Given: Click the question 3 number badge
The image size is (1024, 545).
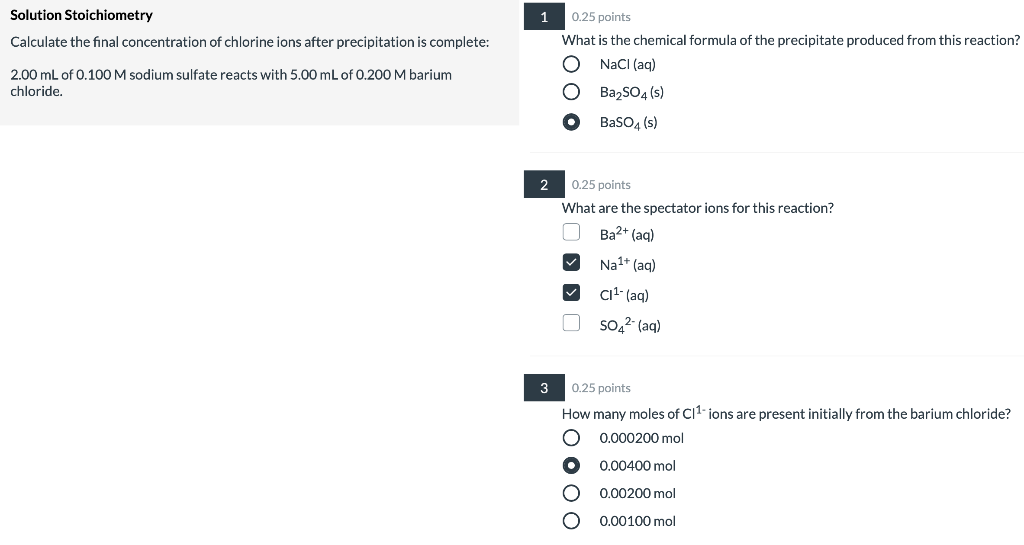Looking at the screenshot, I should 543,388.
